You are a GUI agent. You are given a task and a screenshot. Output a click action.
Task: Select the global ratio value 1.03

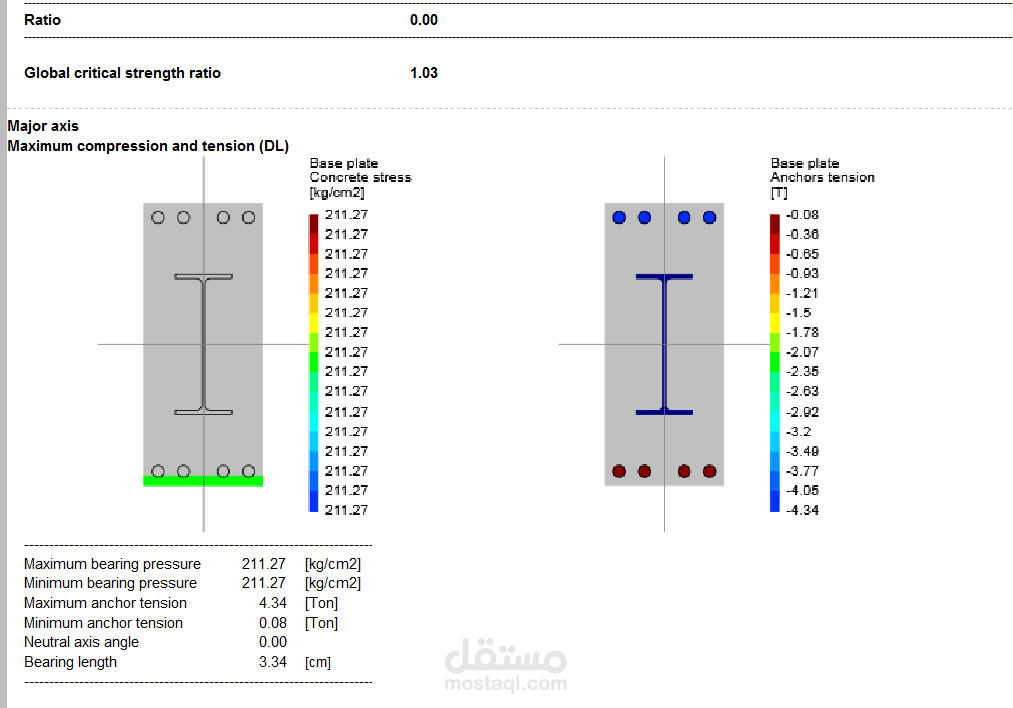pos(424,73)
